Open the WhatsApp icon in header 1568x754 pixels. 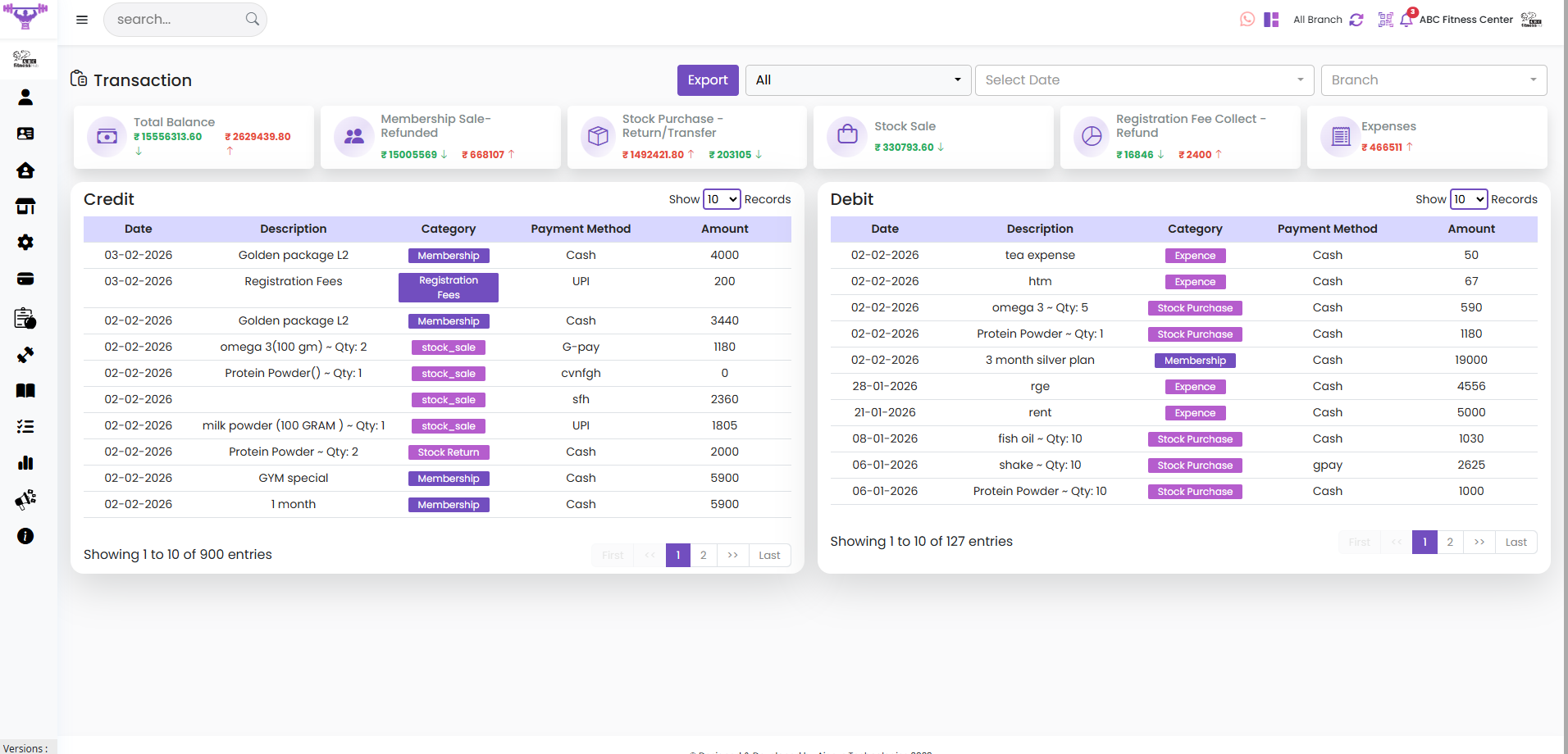click(x=1247, y=20)
